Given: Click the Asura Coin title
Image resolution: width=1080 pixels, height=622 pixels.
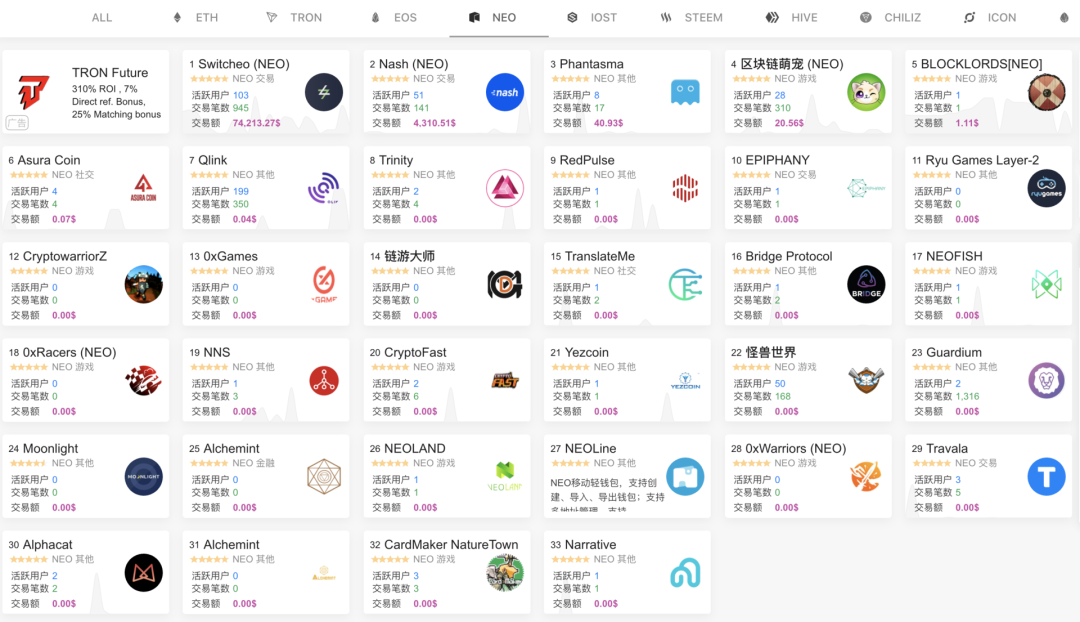Looking at the screenshot, I should click(x=49, y=160).
